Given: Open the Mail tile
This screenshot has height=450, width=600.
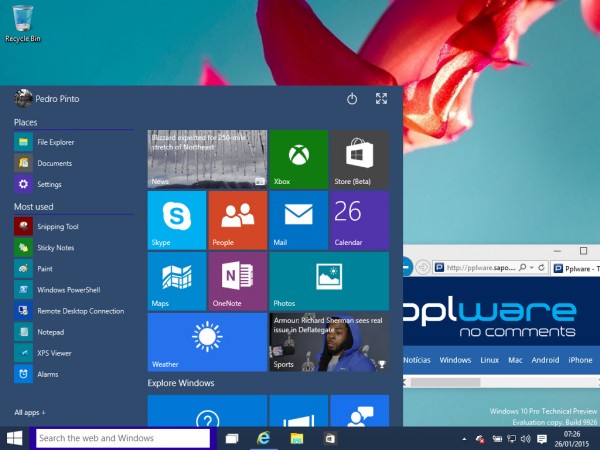Looking at the screenshot, I should pyautogui.click(x=298, y=220).
